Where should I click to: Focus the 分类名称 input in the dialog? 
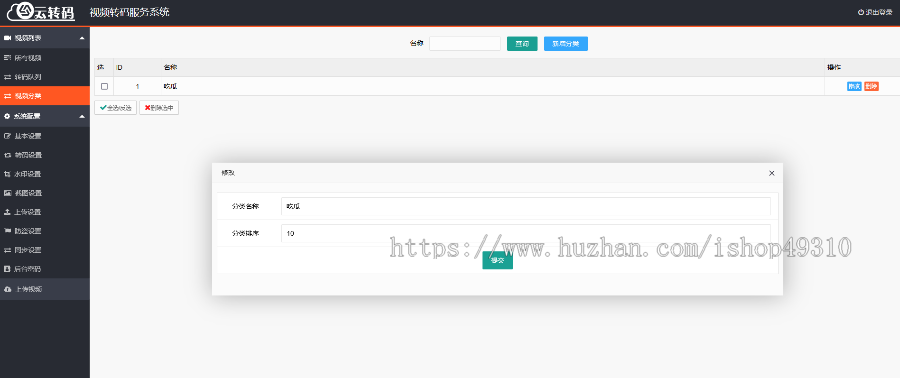[x=526, y=206]
